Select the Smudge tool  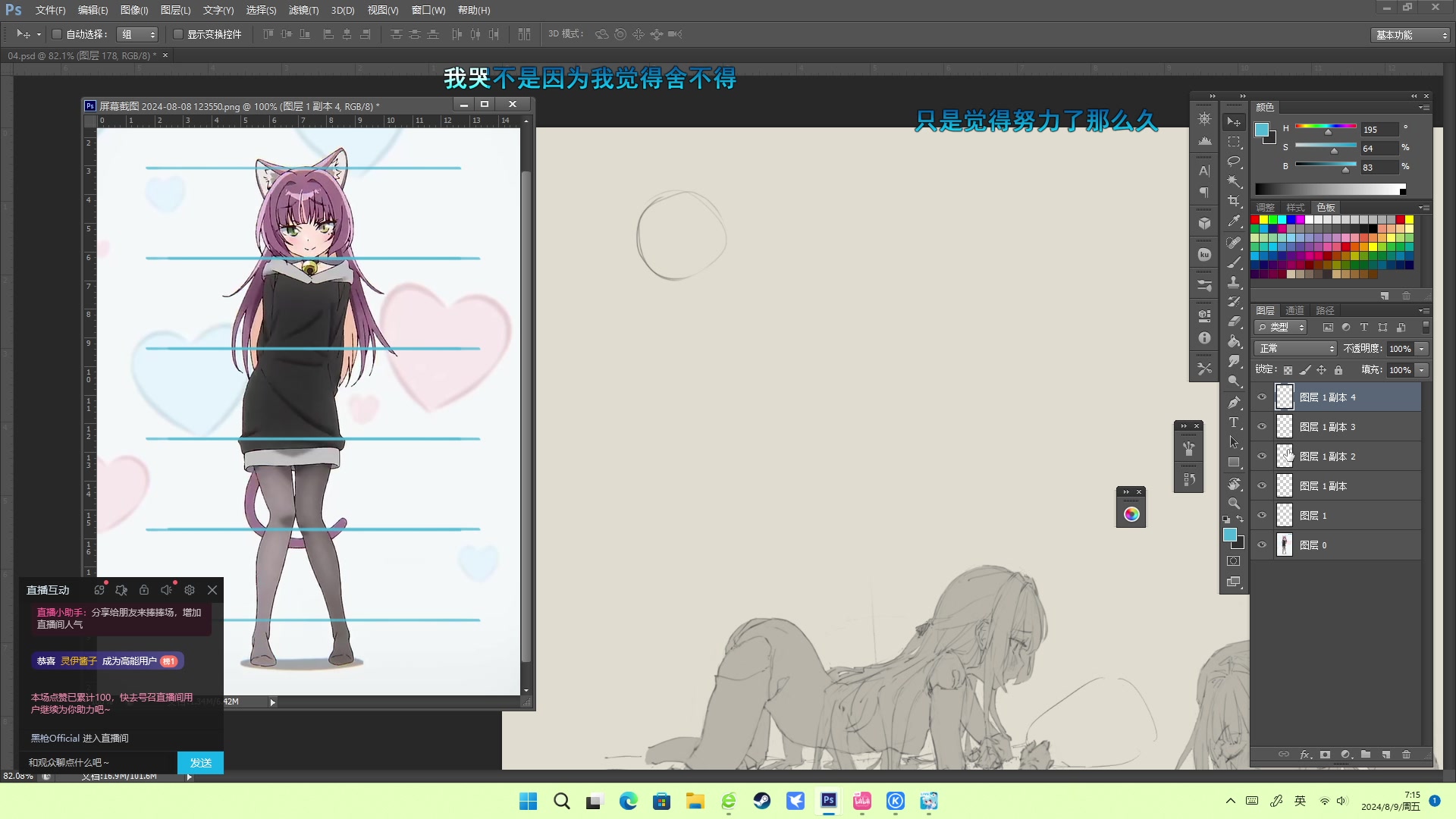click(1235, 361)
